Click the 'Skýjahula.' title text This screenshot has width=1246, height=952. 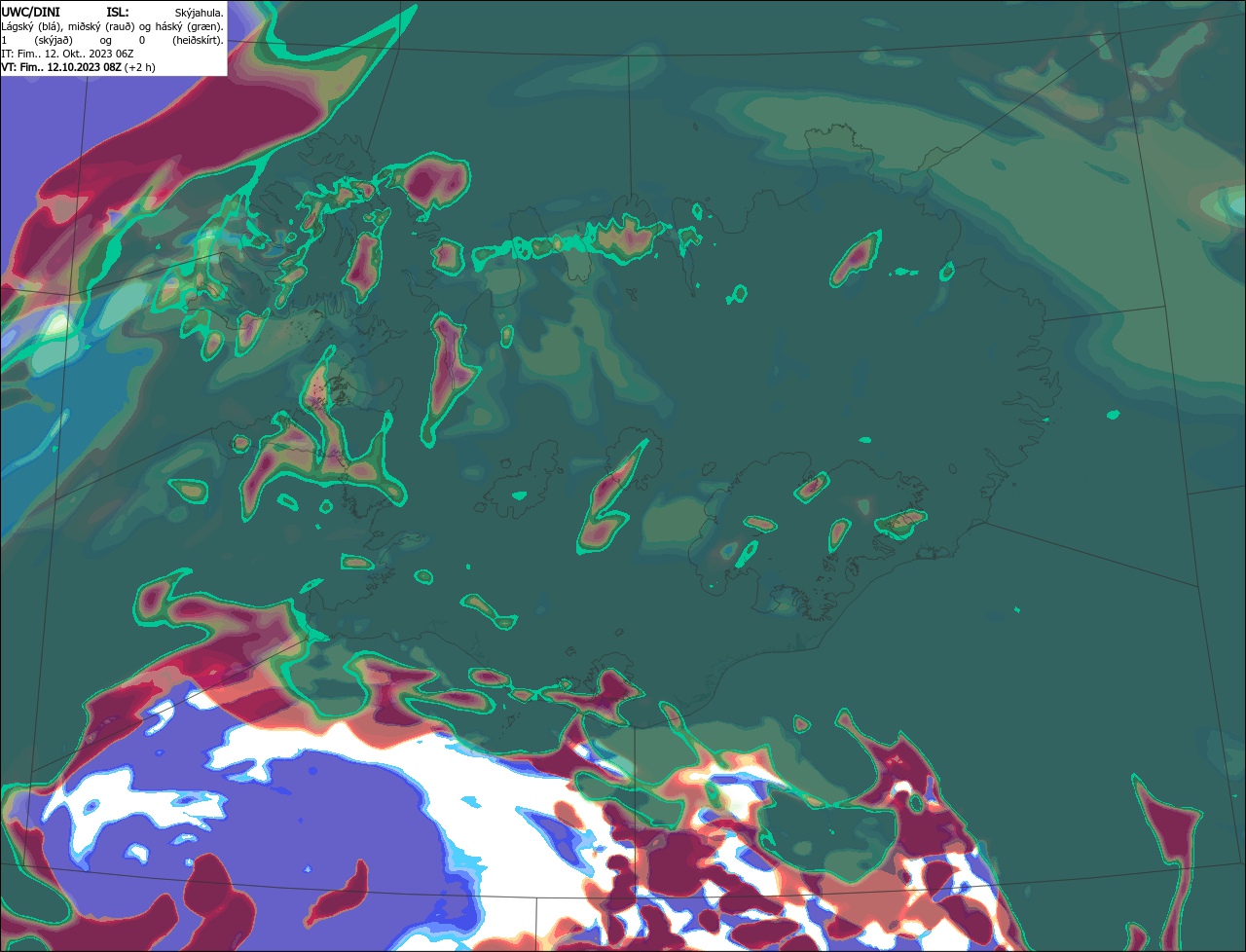tap(200, 13)
